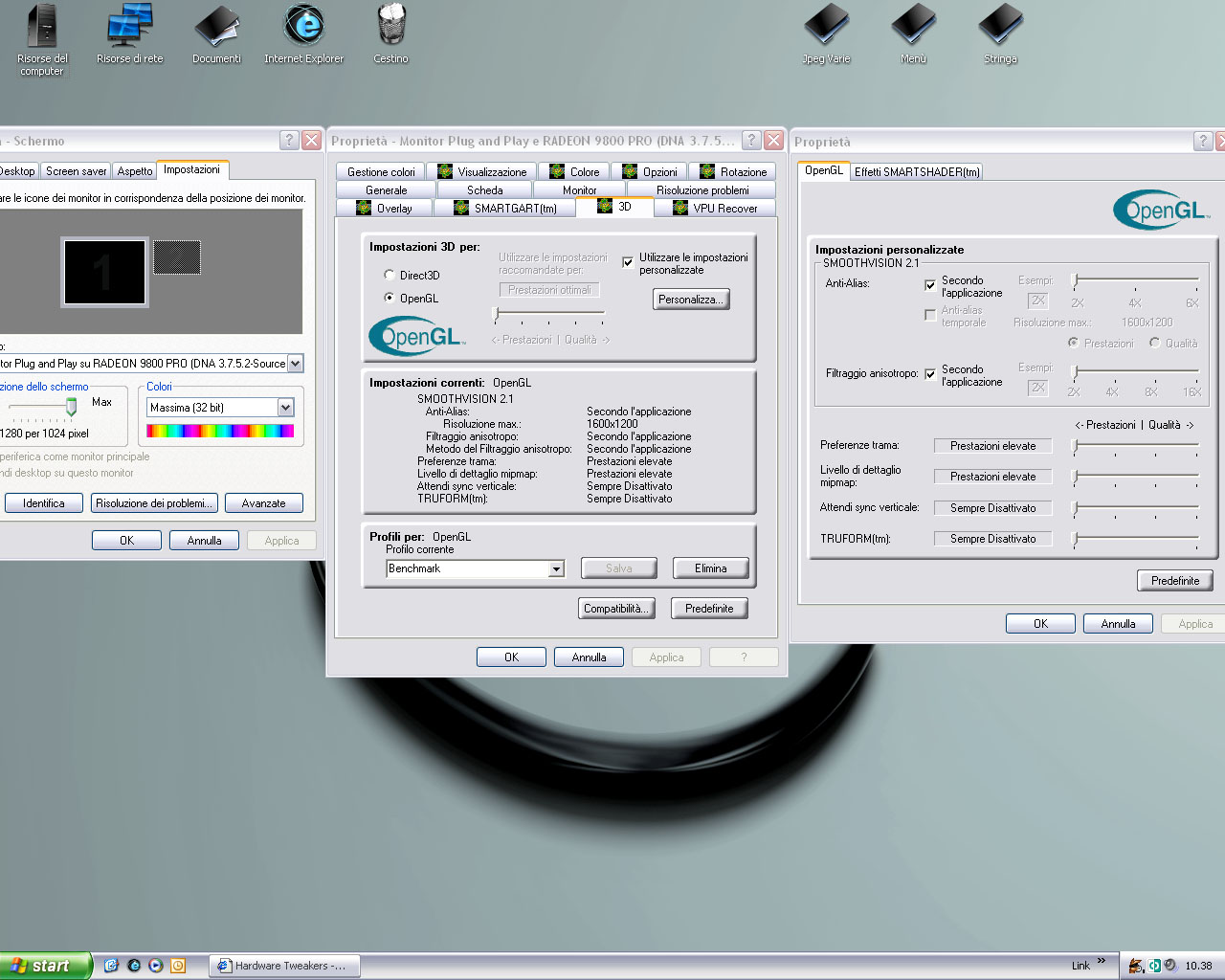Switch to the Screen saver tab
Screen dimensions: 1225x980
pyautogui.click(x=77, y=171)
